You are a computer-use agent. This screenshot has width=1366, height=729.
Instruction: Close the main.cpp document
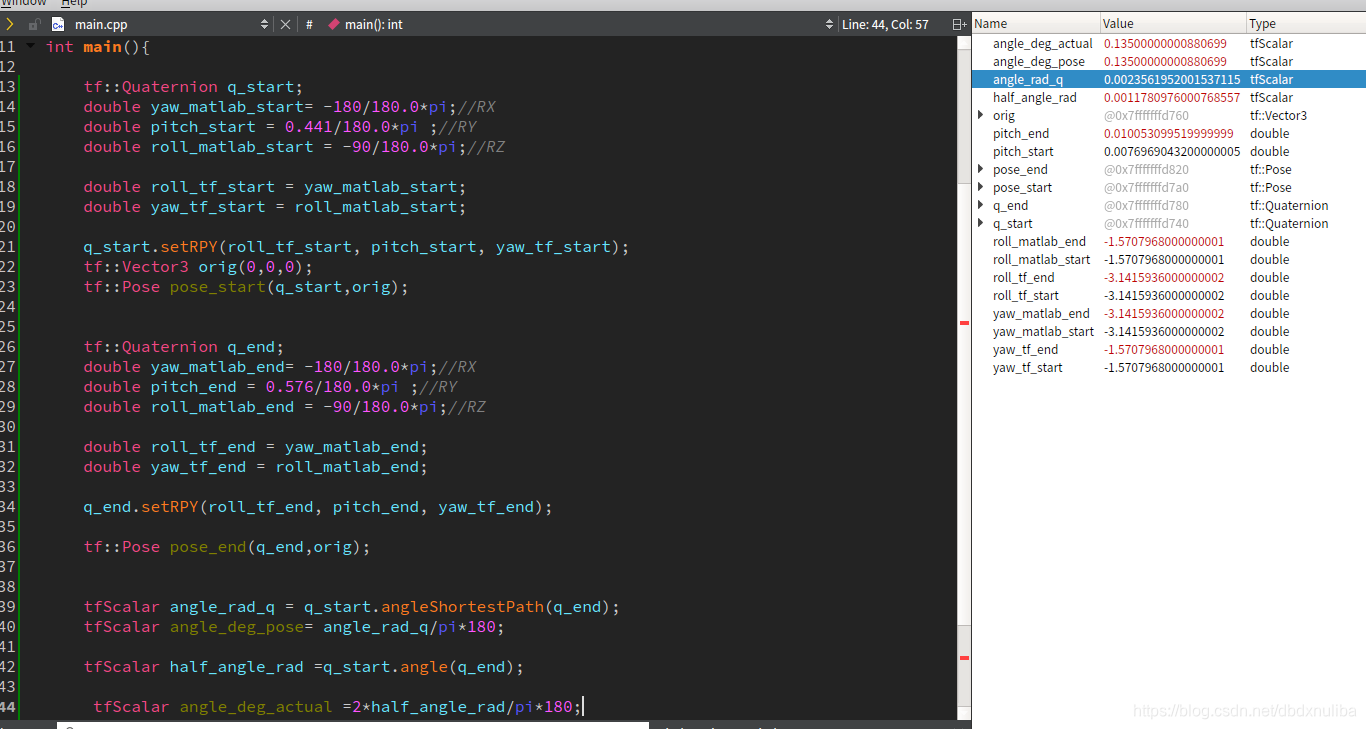(x=285, y=24)
